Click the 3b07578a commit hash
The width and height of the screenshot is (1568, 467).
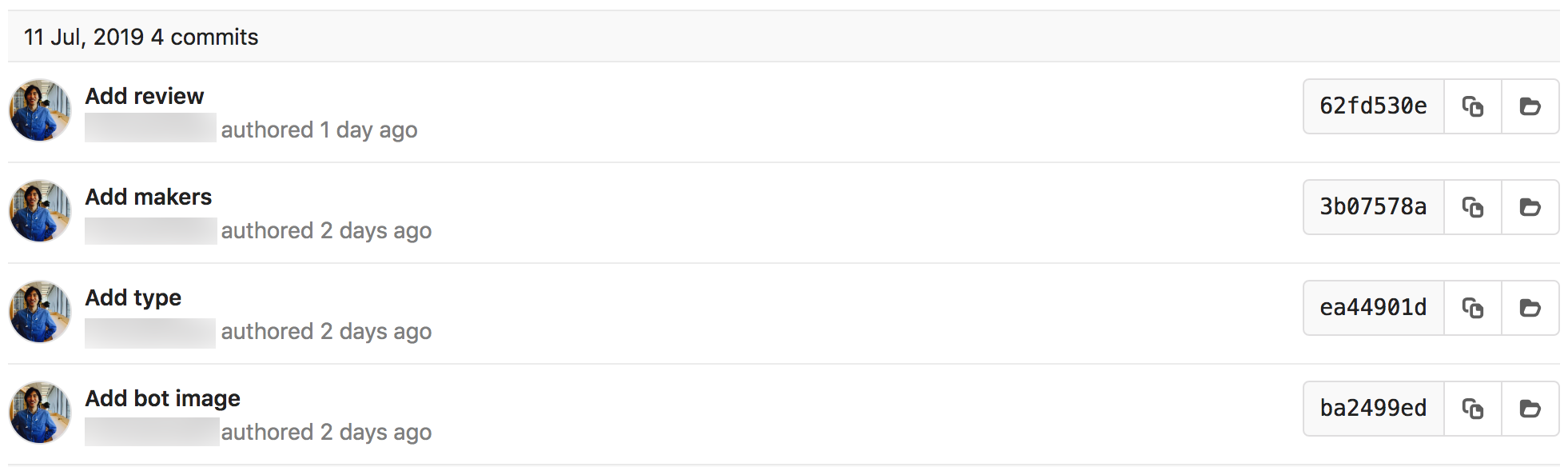tap(1373, 207)
